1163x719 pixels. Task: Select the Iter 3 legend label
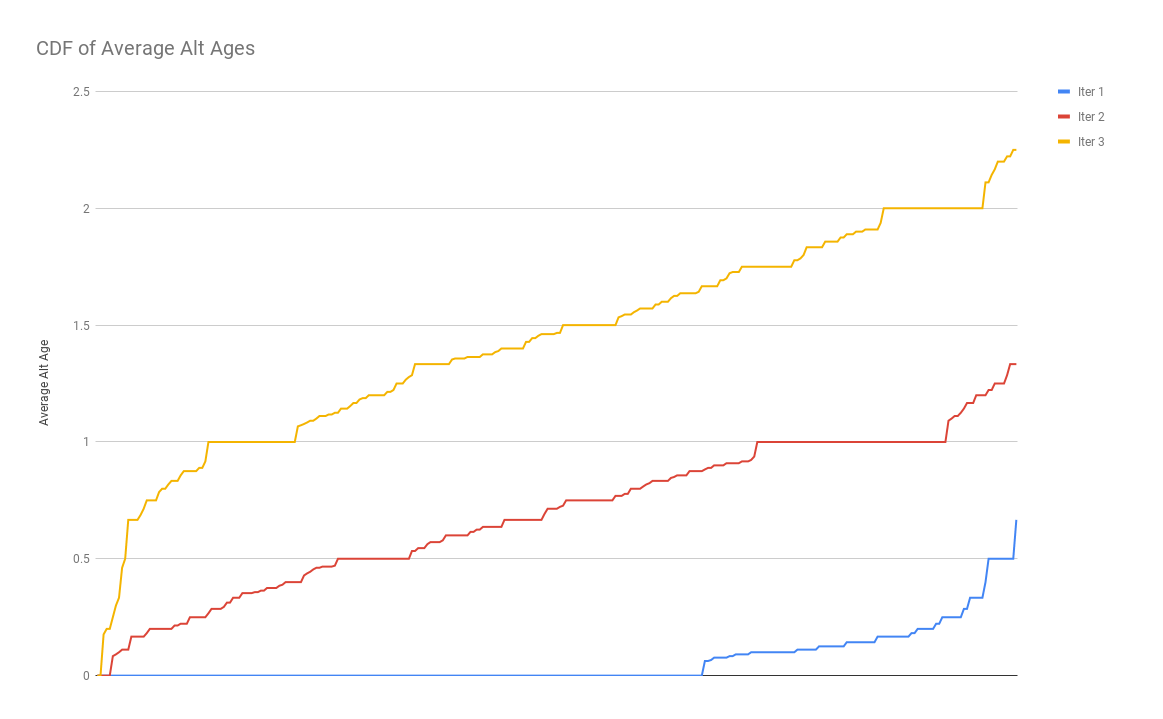[x=1090, y=142]
